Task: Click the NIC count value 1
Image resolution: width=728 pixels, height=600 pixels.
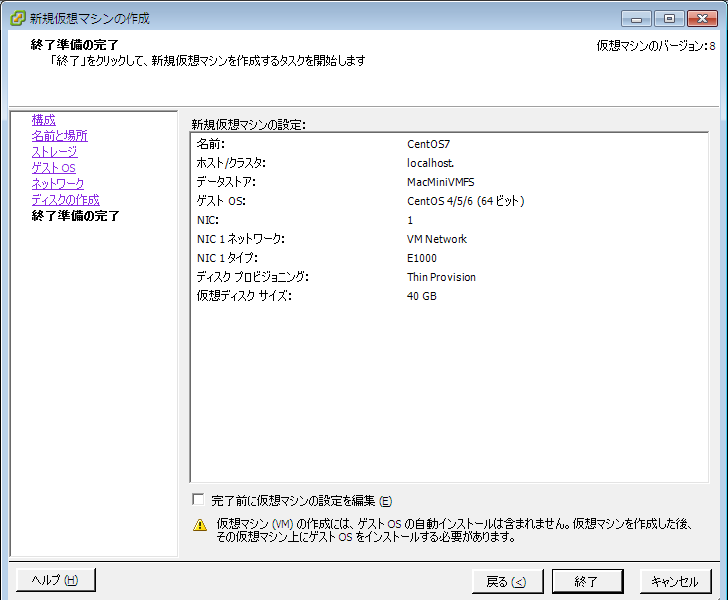Action: (x=410, y=220)
